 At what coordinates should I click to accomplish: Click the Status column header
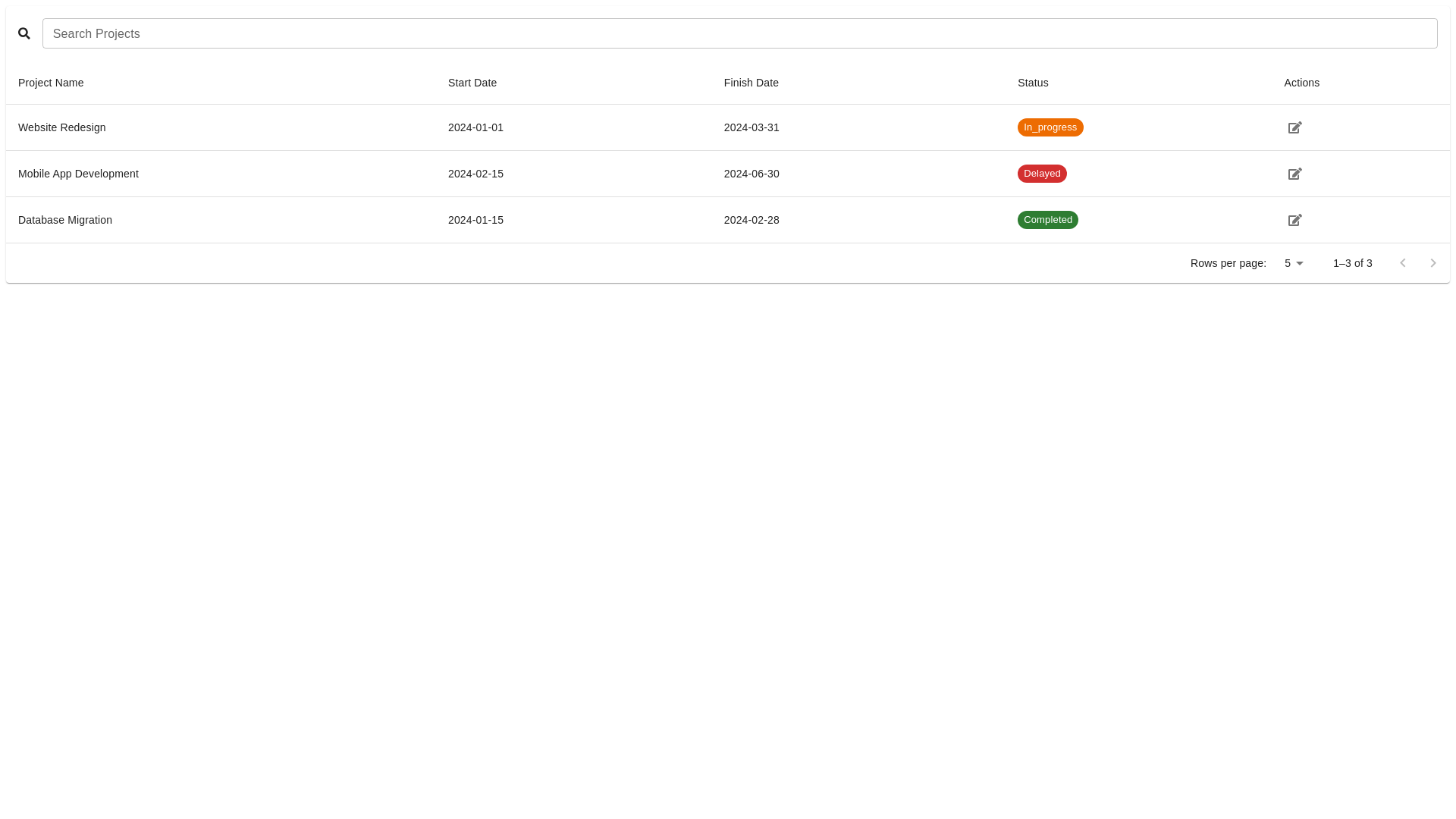tap(1032, 83)
